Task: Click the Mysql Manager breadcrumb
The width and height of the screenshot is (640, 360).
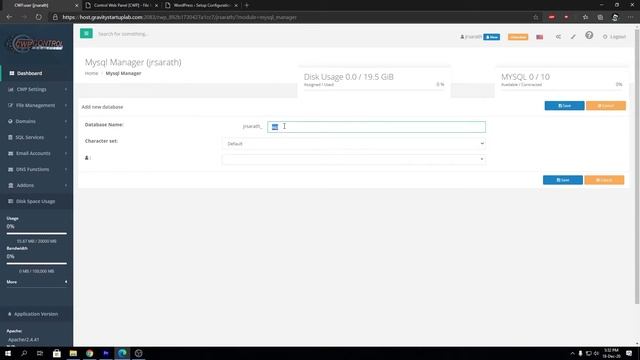Action: click(123, 73)
